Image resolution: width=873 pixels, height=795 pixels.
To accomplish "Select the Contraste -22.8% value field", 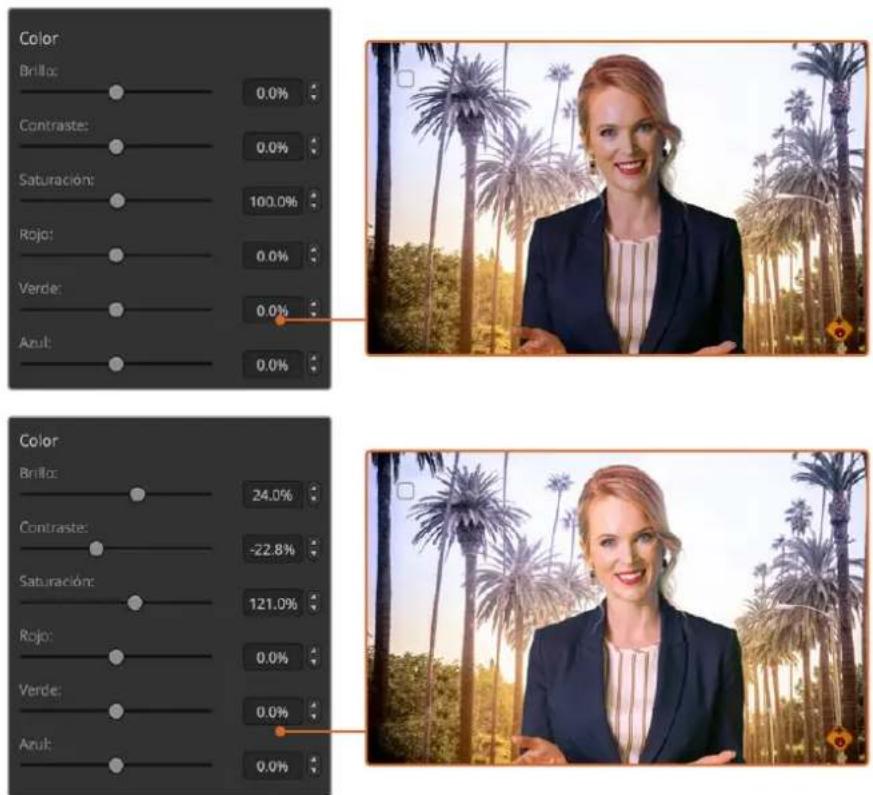I will click(x=273, y=549).
